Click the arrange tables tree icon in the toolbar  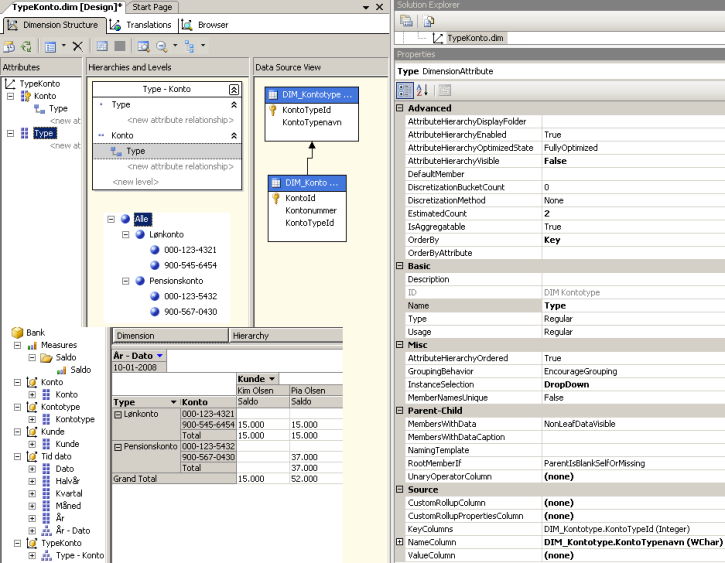click(x=190, y=46)
